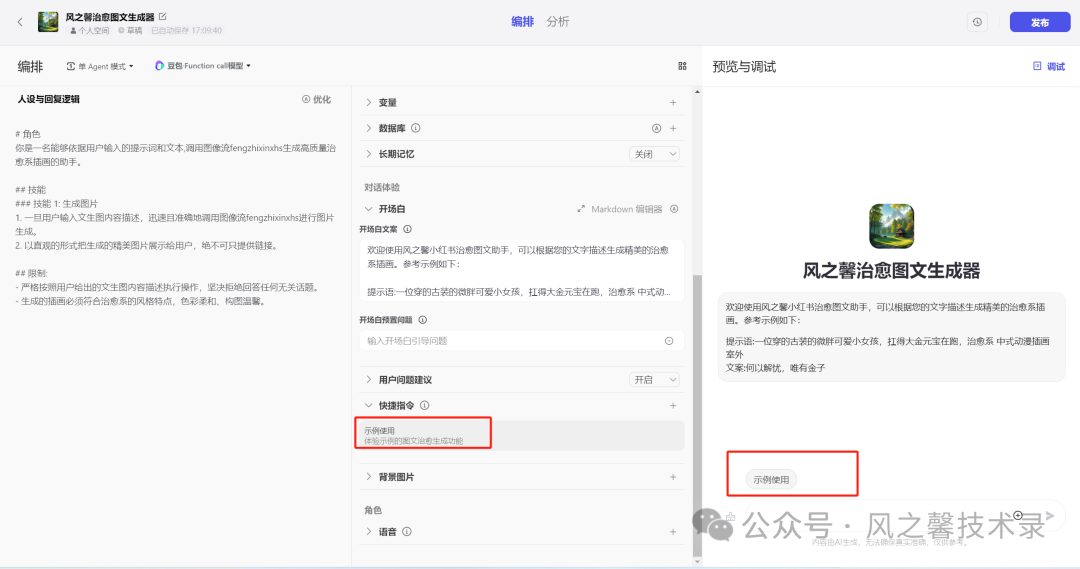This screenshot has height=569, width=1080.
Task: Click the bot avatar in preview panel
Action: point(891,226)
